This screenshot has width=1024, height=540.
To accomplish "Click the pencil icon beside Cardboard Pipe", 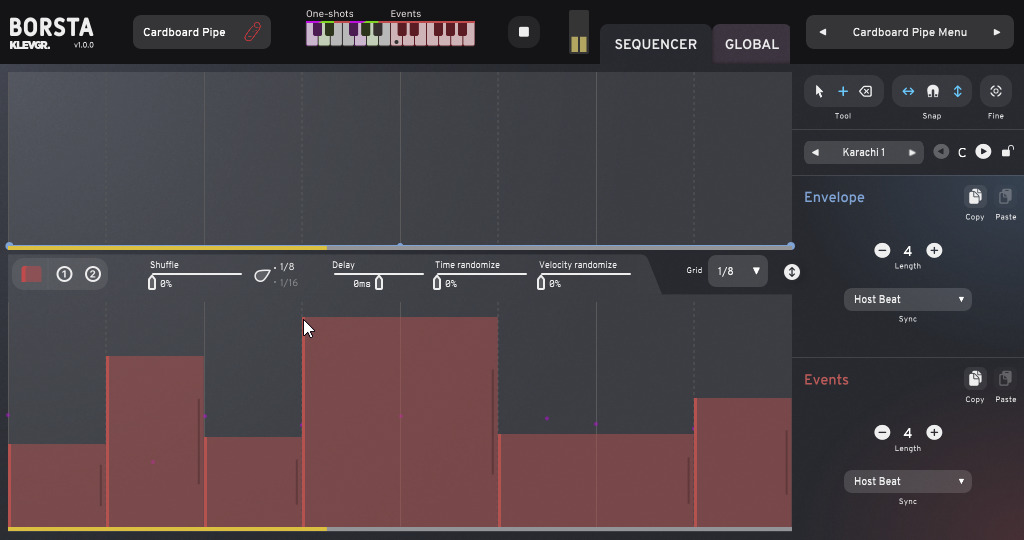I will click(252, 32).
